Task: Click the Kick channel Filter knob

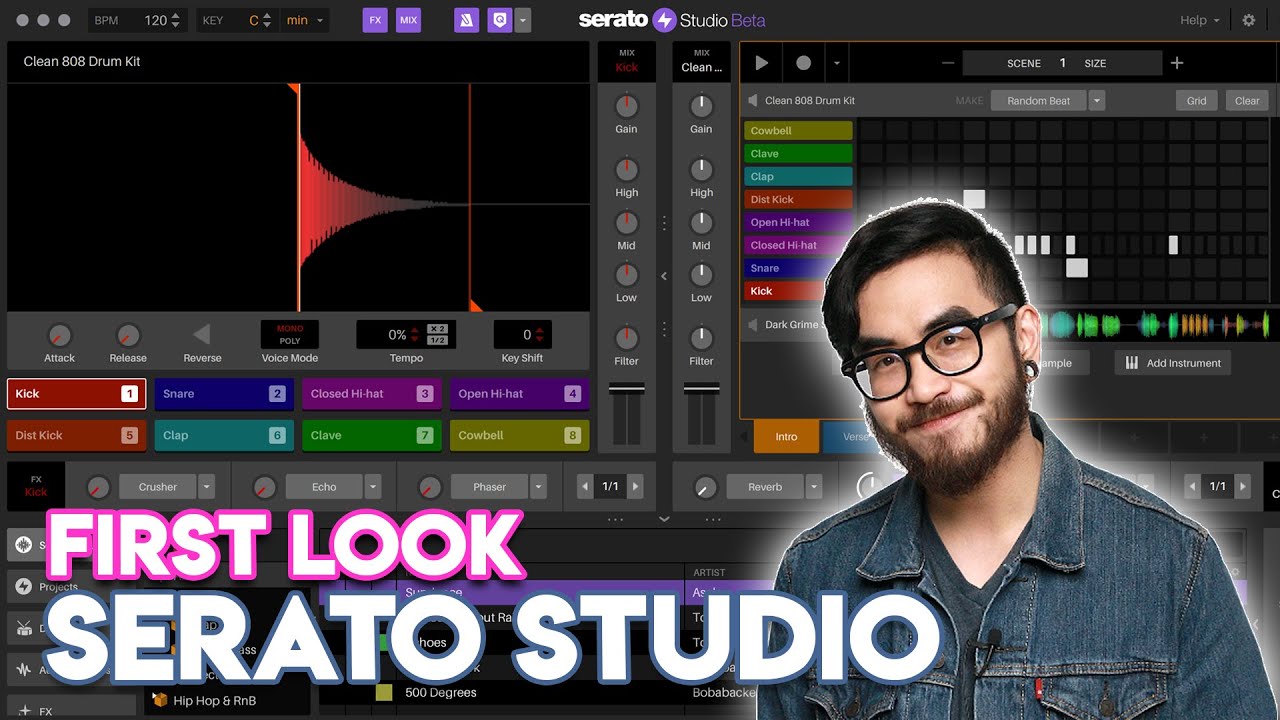Action: point(626,337)
